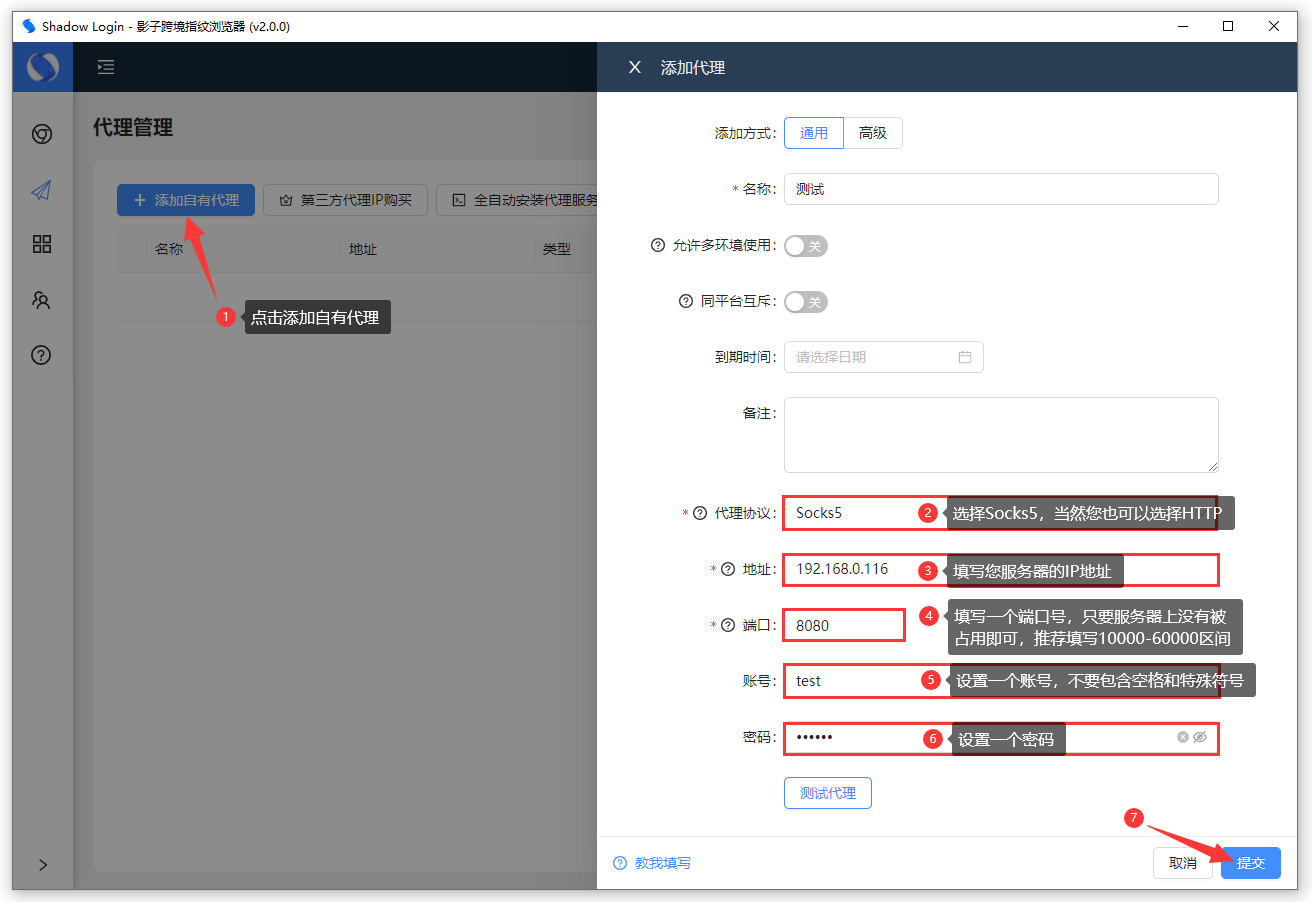This screenshot has width=1312, height=902.
Task: Expand the sidebar with bottom chevron
Action: click(x=43, y=865)
